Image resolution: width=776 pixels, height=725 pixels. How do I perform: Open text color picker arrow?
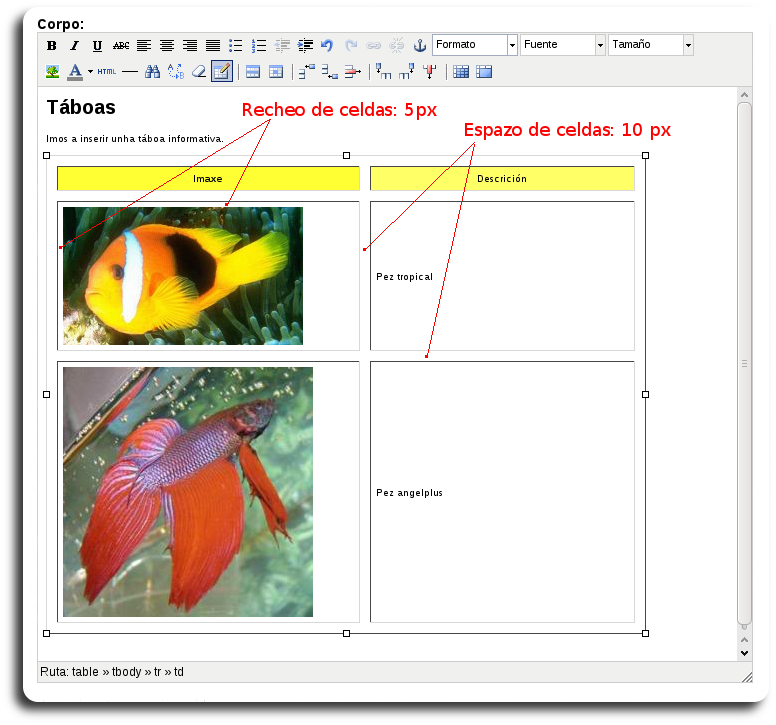pos(90,72)
